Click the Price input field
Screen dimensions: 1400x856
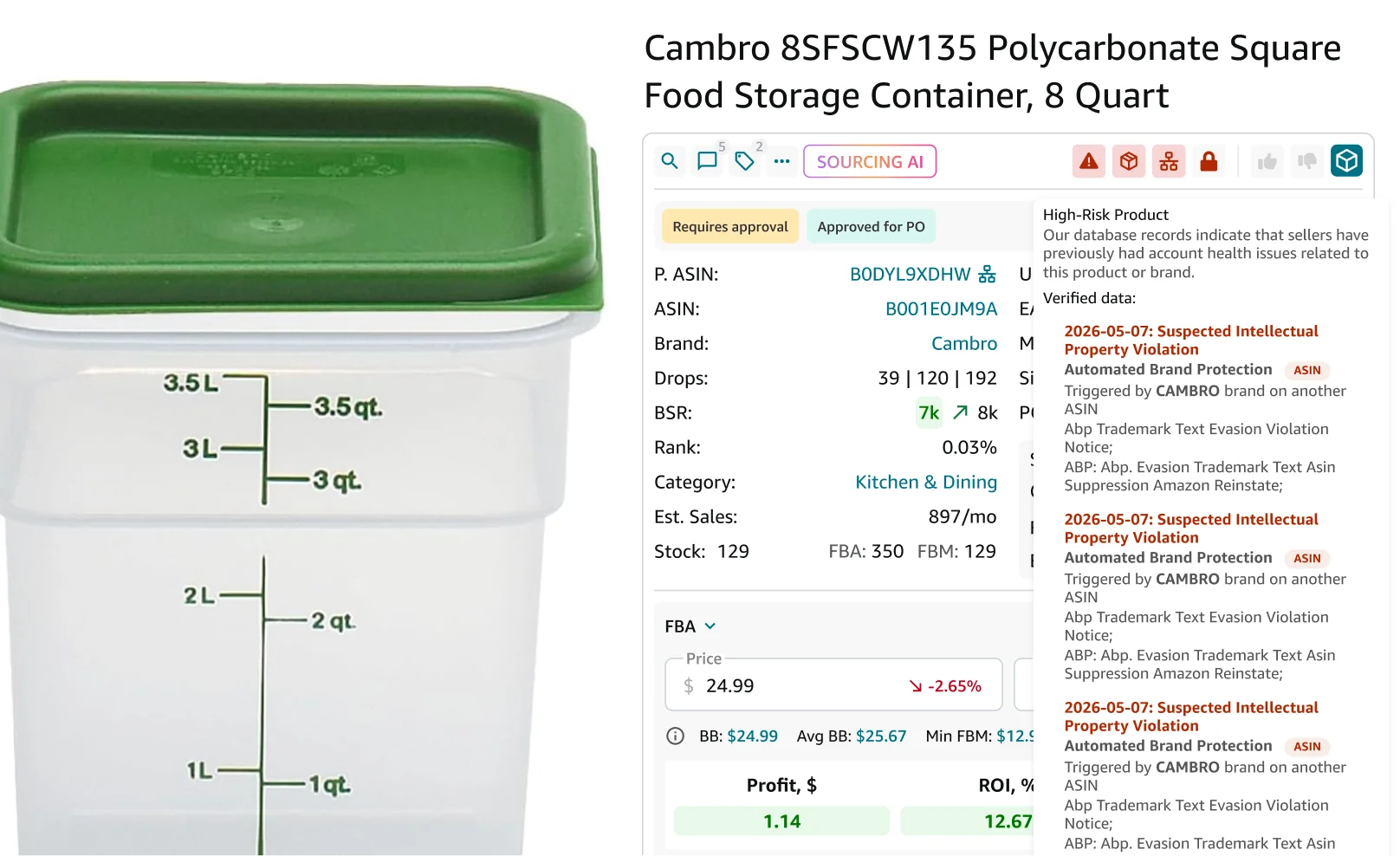click(x=833, y=685)
